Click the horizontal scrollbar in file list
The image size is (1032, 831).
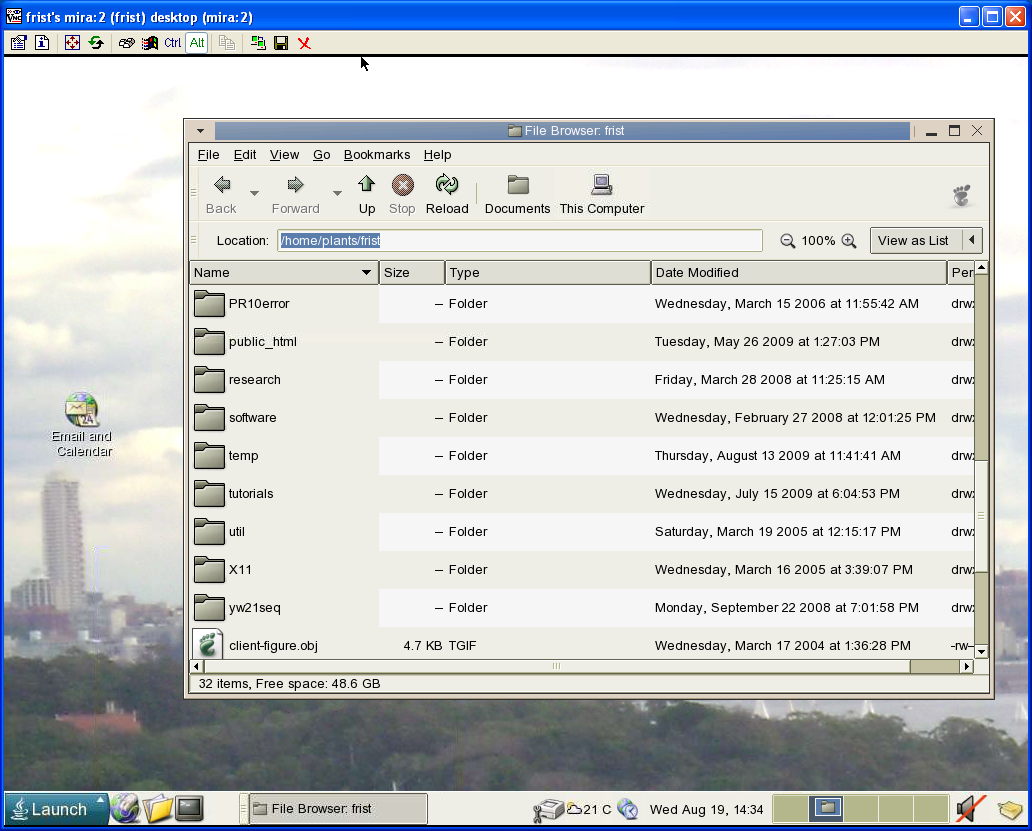556,667
